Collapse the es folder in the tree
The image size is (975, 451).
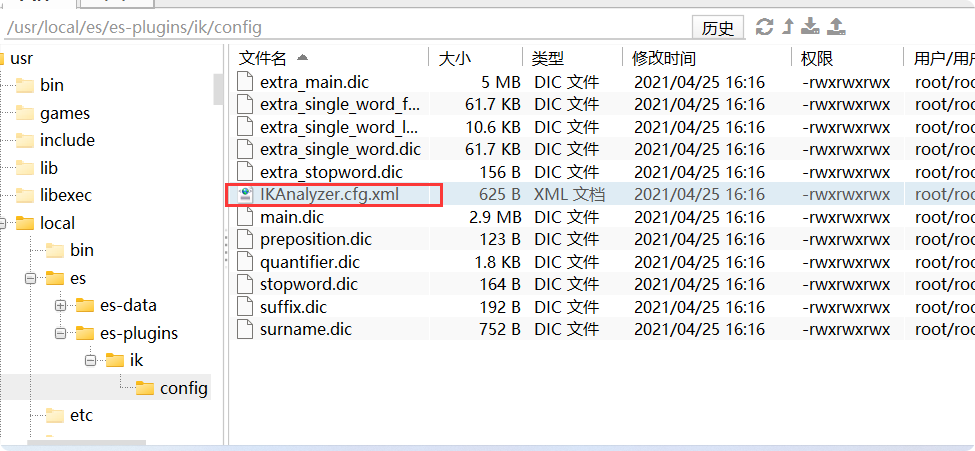tap(30, 279)
